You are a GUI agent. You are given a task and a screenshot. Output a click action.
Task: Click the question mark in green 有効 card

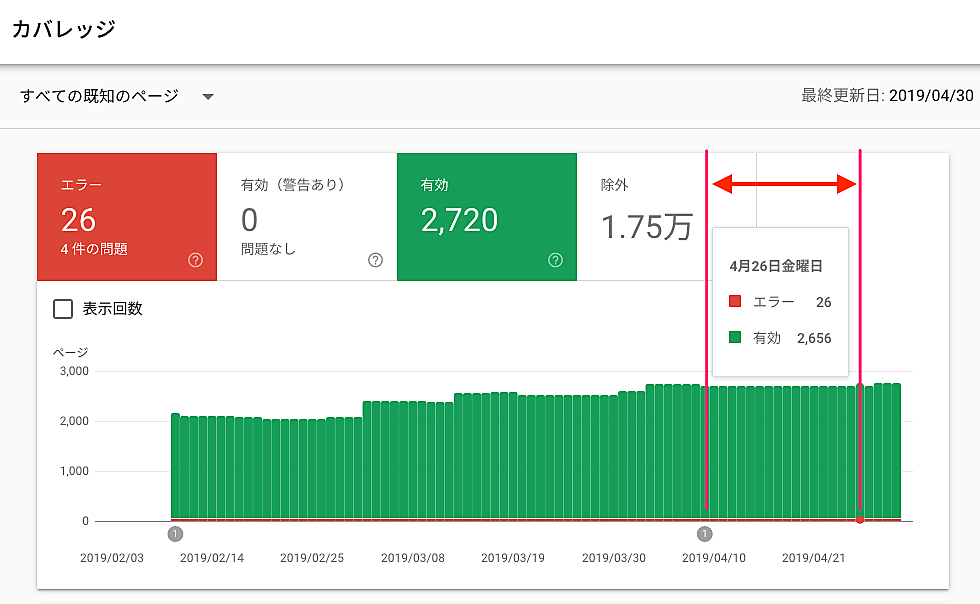(555, 260)
